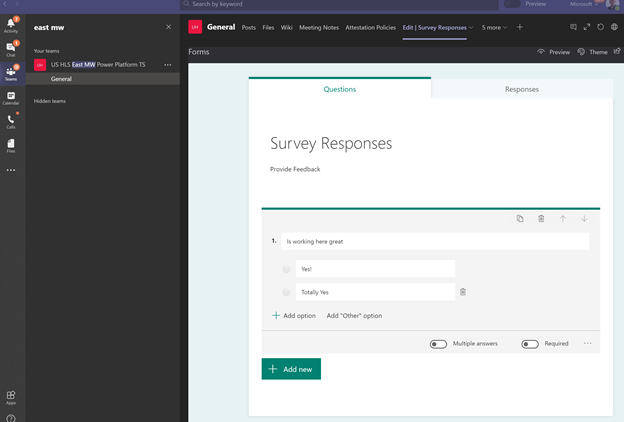
Task: Click Add option link
Action: point(294,315)
